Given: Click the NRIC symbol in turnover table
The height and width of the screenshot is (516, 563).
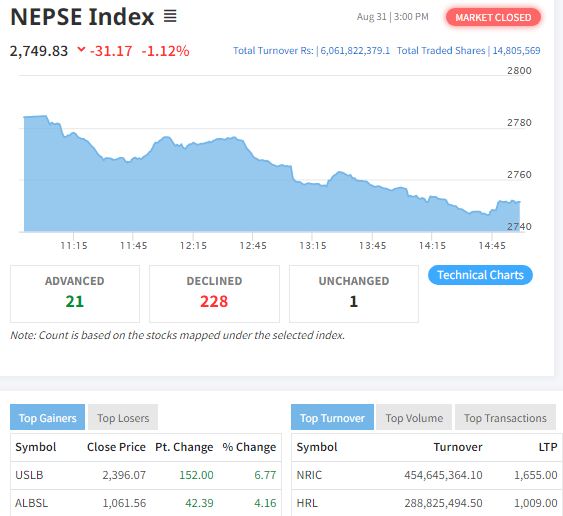Looking at the screenshot, I should [309, 475].
